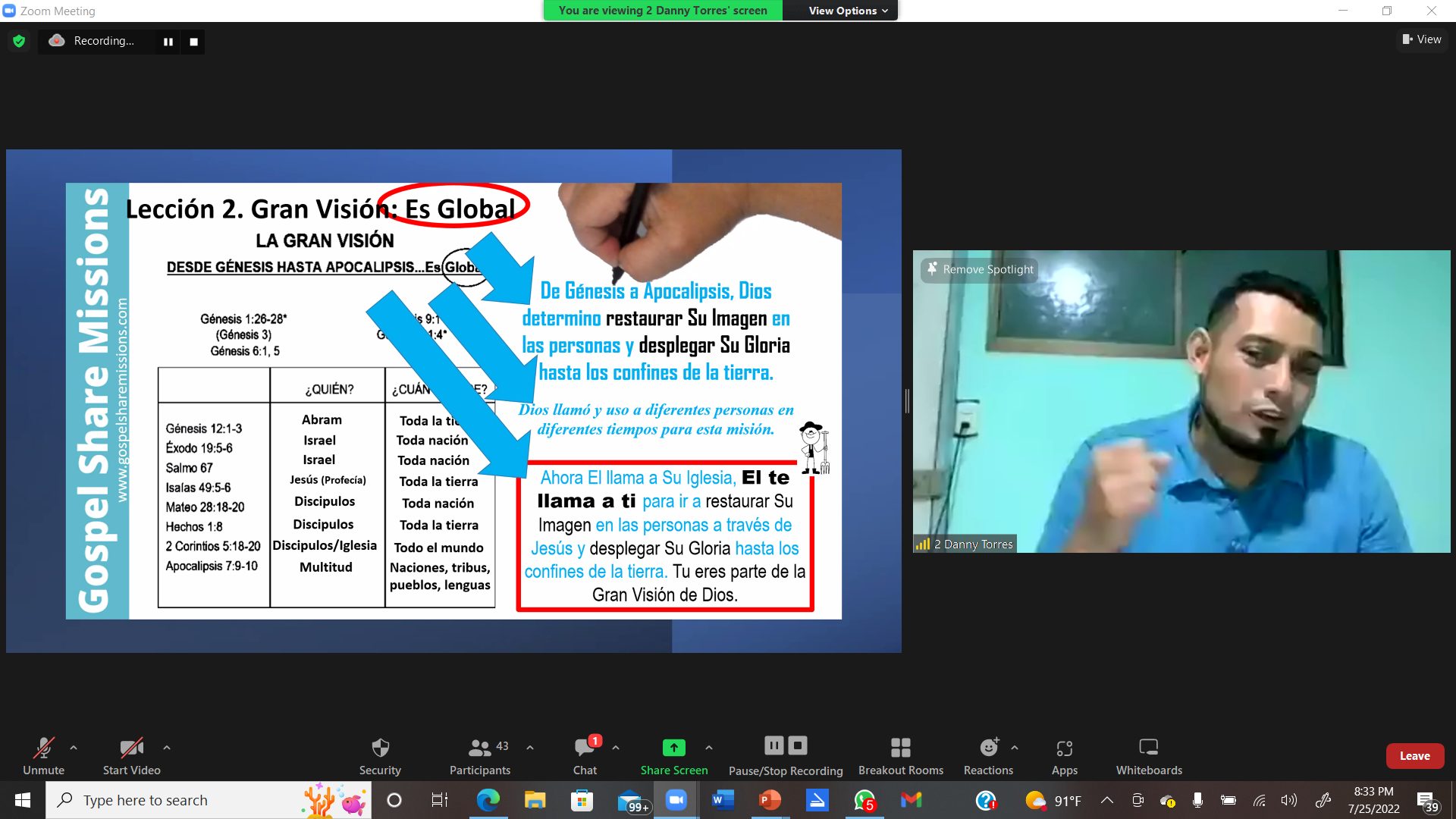Open the Reactions smiley menu
Viewport: 1456px width, 819px height.
click(988, 756)
